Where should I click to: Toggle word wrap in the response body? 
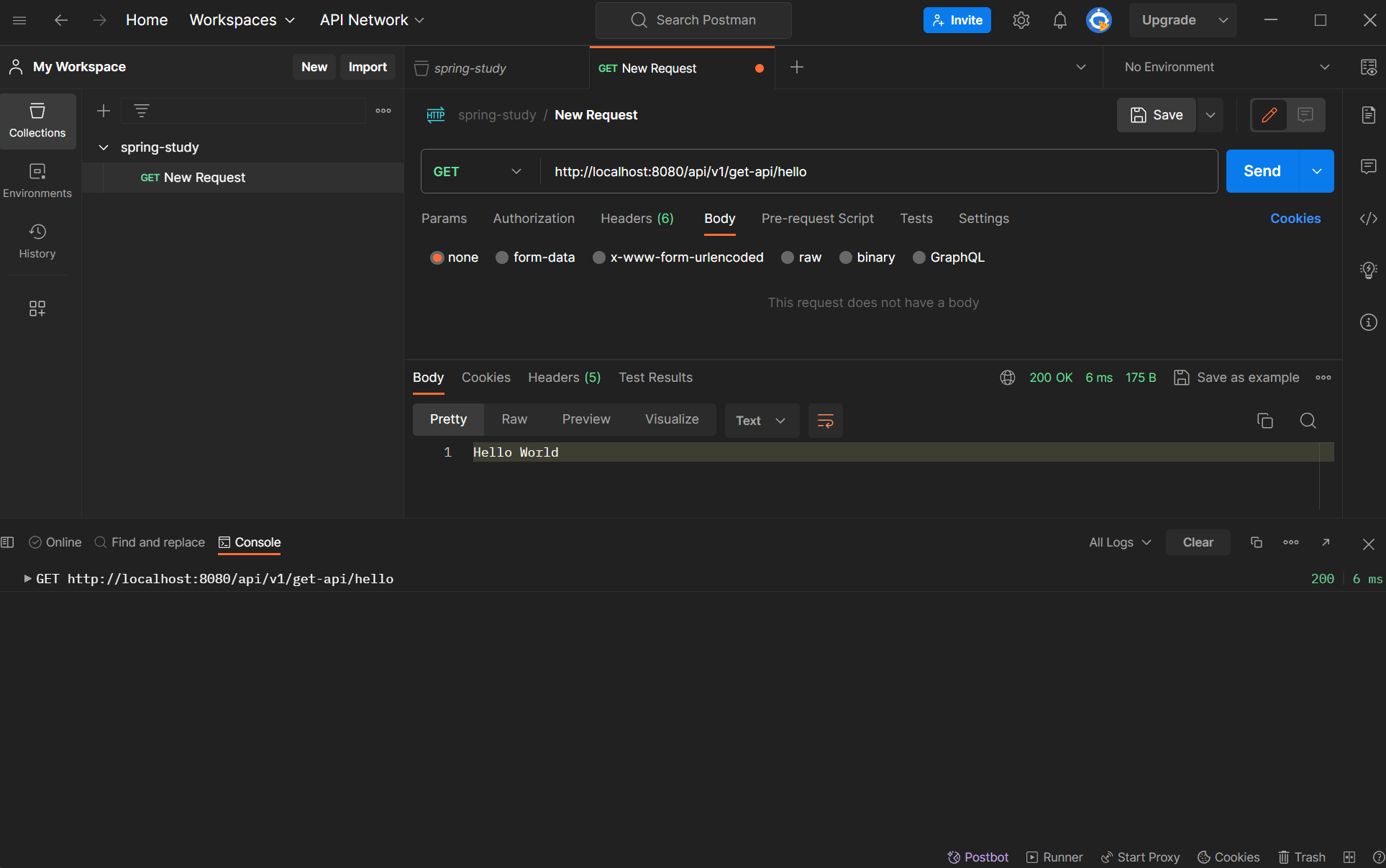pos(825,421)
